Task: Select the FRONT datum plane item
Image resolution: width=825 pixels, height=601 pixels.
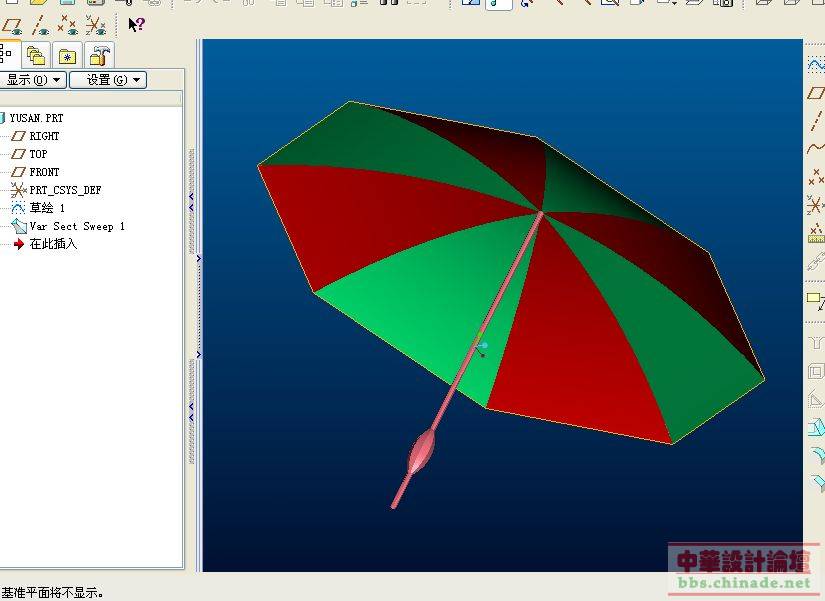Action: click(44, 172)
